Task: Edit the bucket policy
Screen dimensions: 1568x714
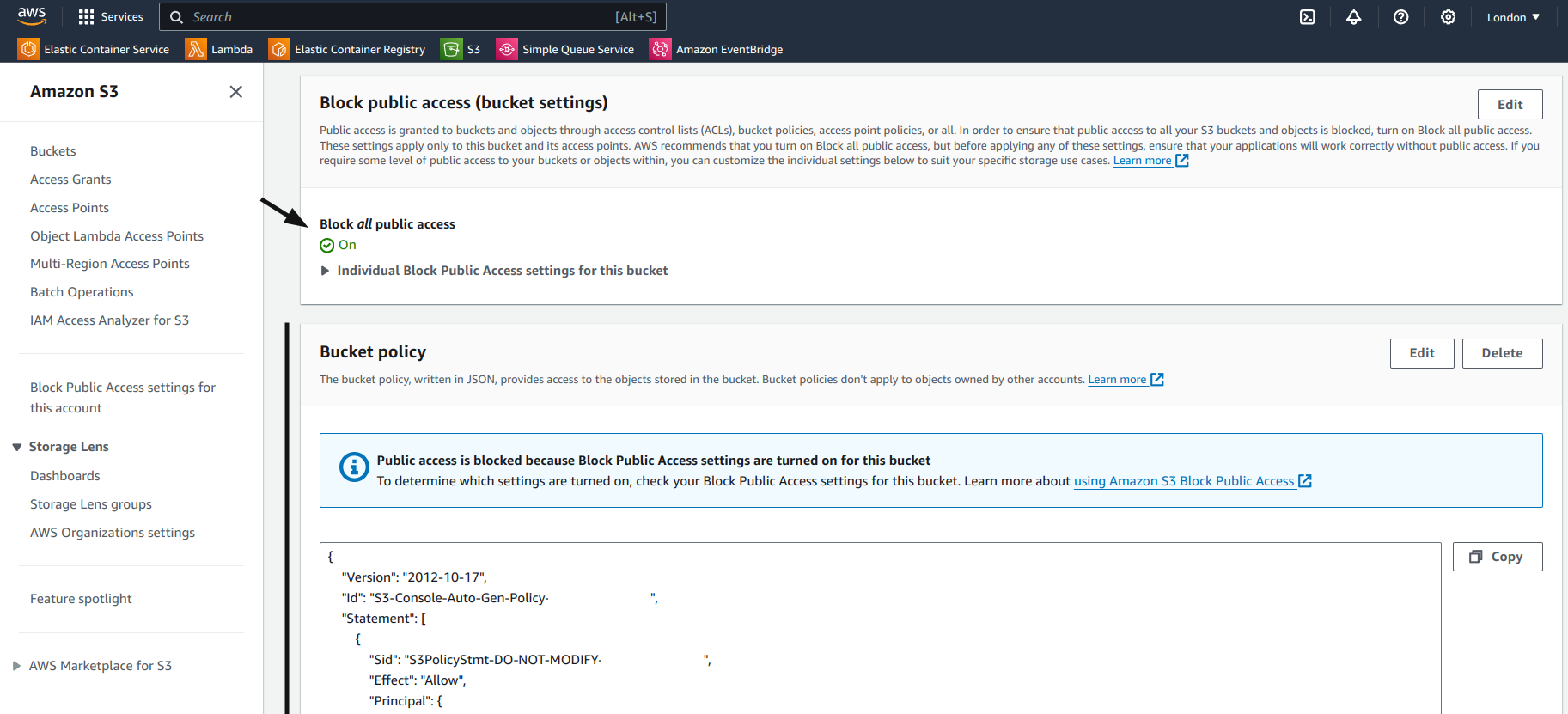Action: click(x=1422, y=353)
